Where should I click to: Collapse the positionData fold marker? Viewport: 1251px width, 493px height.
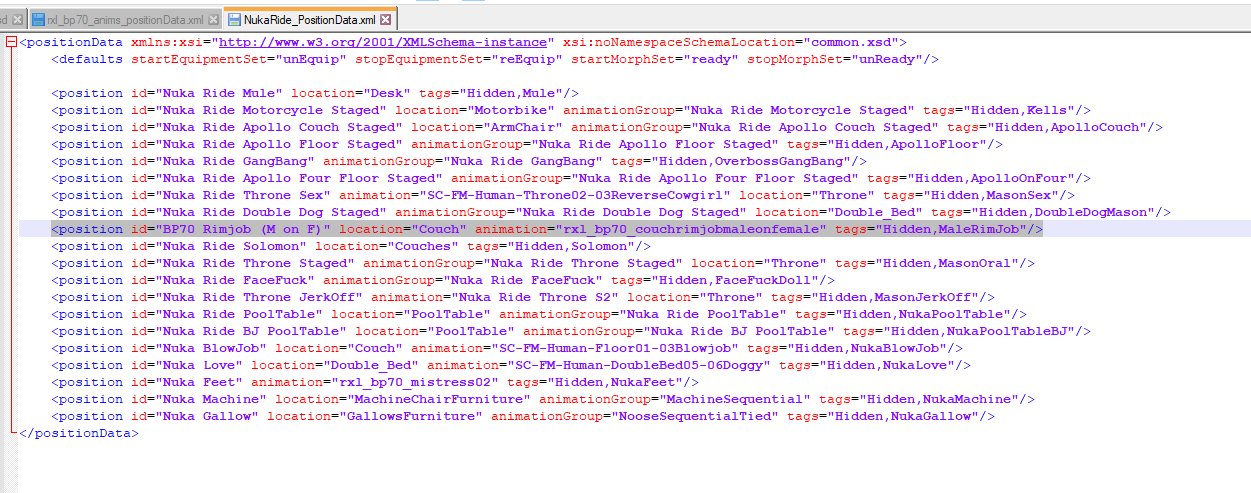click(11, 43)
